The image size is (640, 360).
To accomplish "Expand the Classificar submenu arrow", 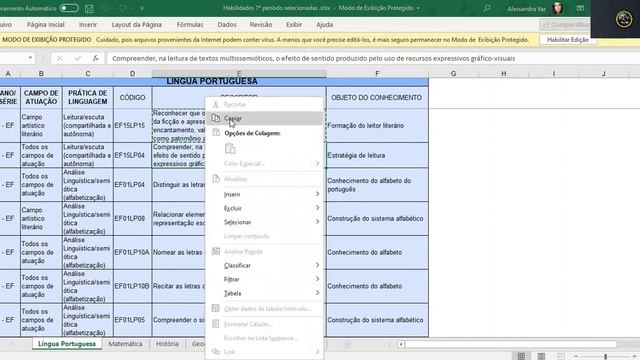I will coord(317,265).
